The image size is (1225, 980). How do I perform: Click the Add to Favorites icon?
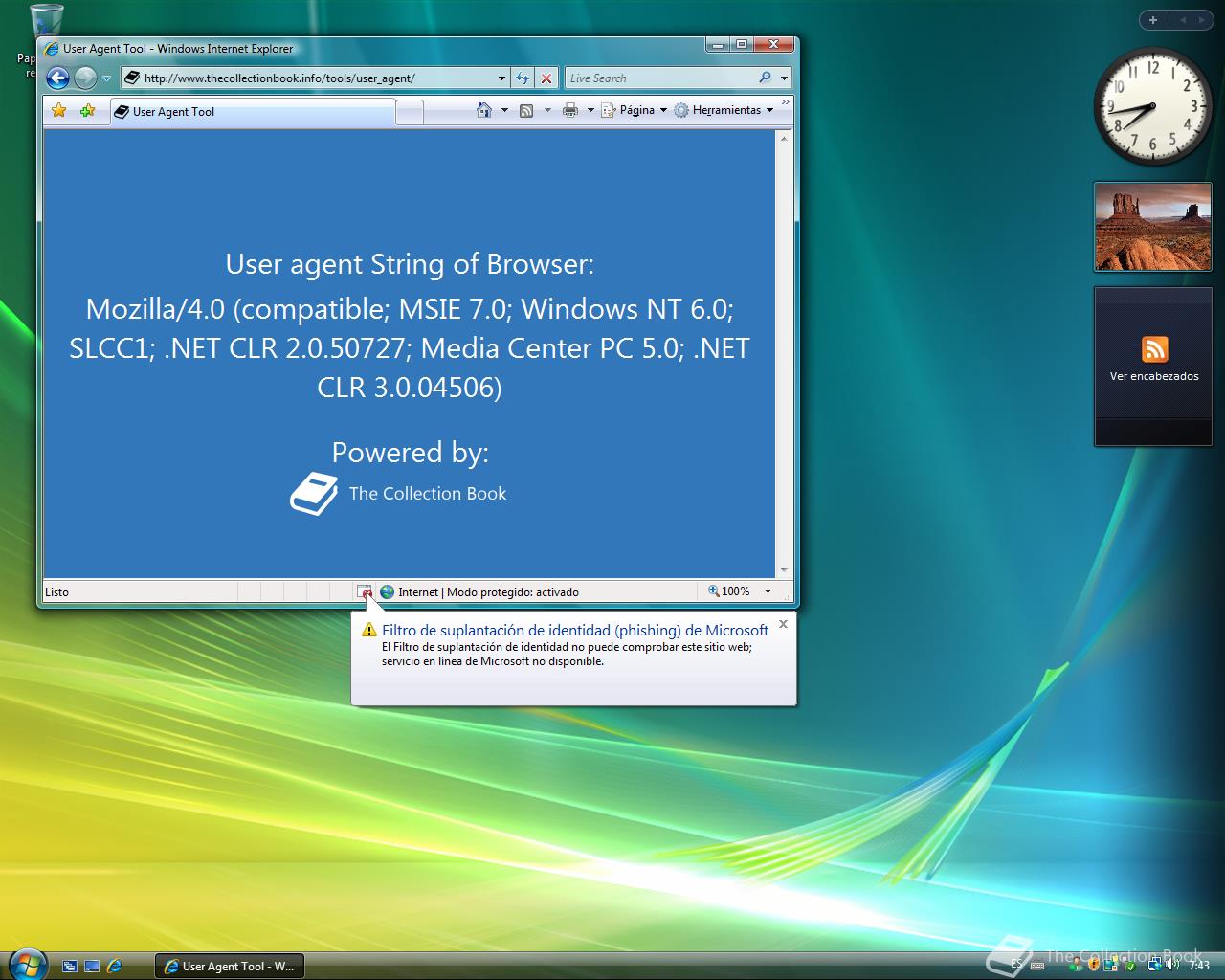[x=87, y=111]
